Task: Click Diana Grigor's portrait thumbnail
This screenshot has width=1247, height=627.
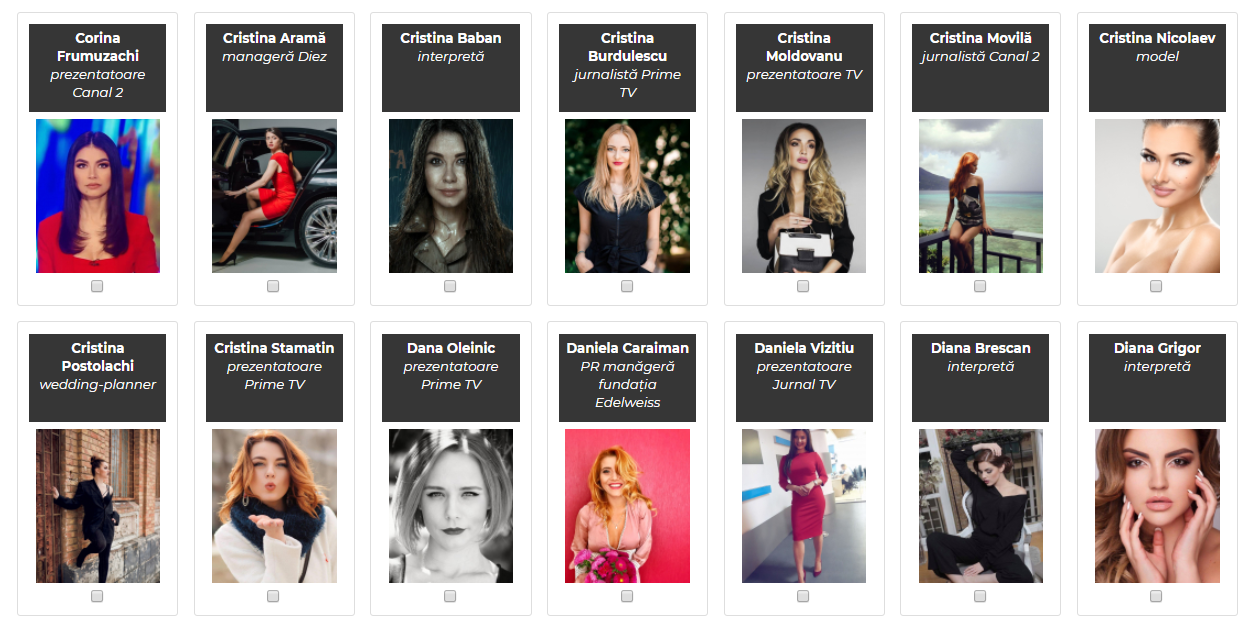Action: coord(1157,506)
